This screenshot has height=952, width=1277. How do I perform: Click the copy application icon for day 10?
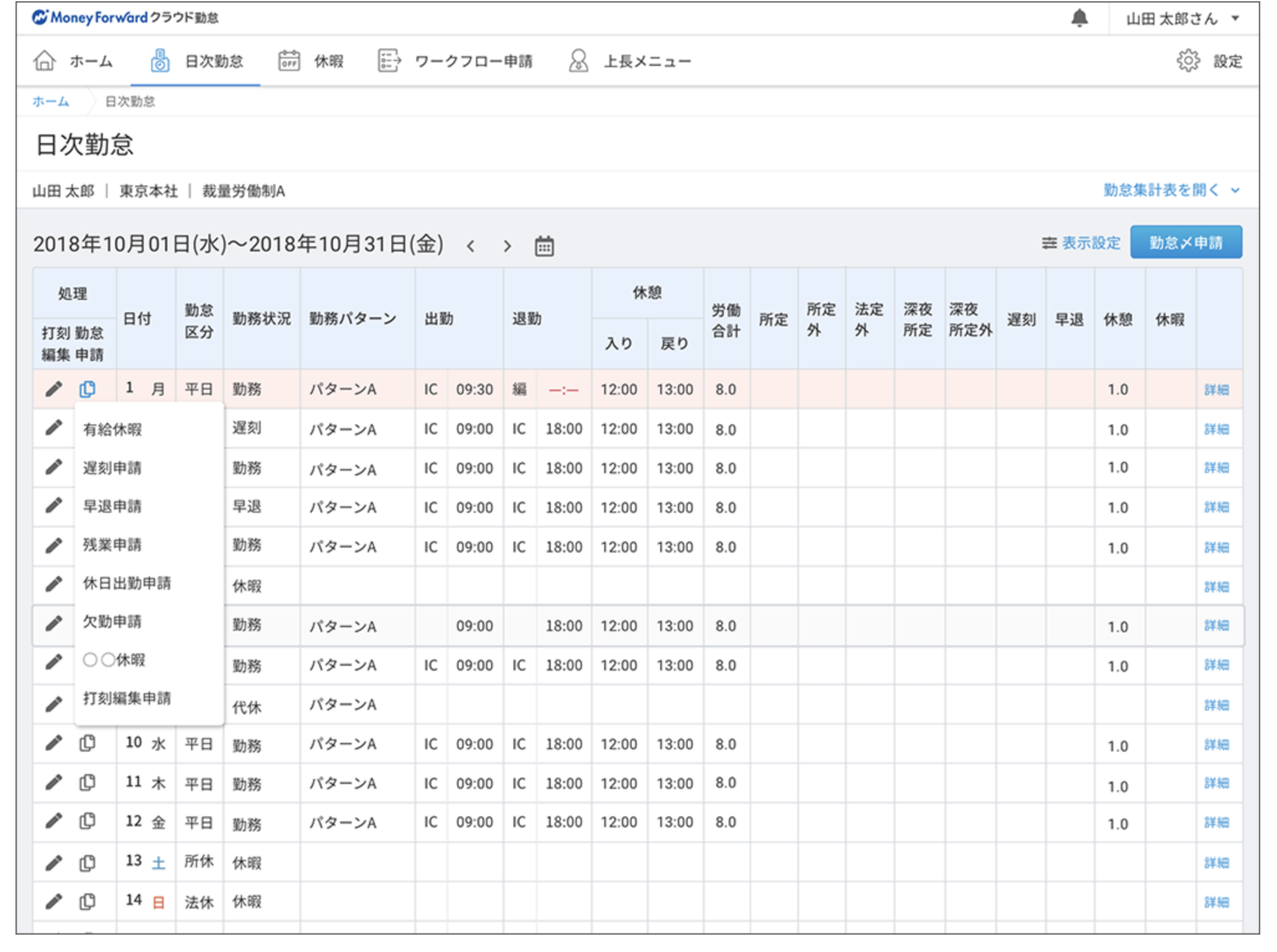87,743
